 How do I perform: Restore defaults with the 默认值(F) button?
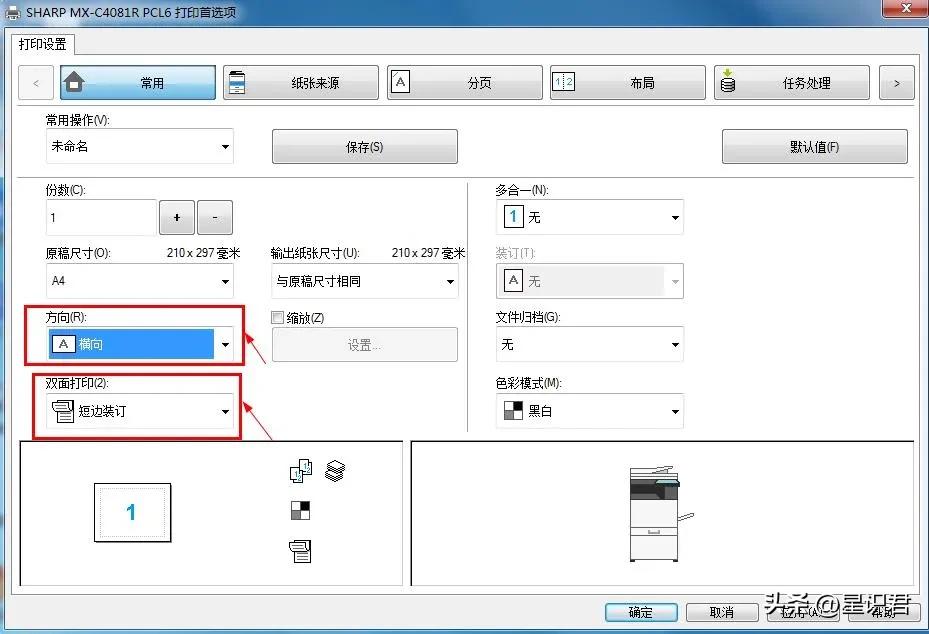click(x=814, y=146)
